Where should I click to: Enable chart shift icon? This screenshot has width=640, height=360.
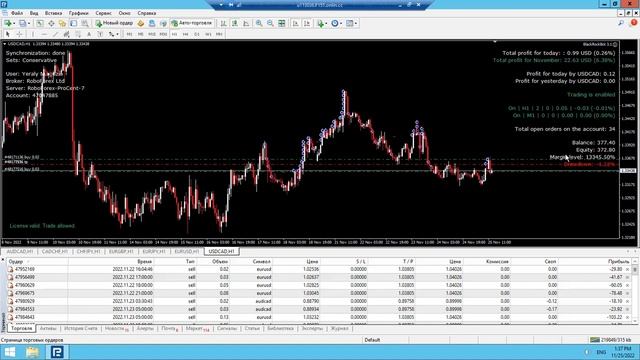point(307,23)
